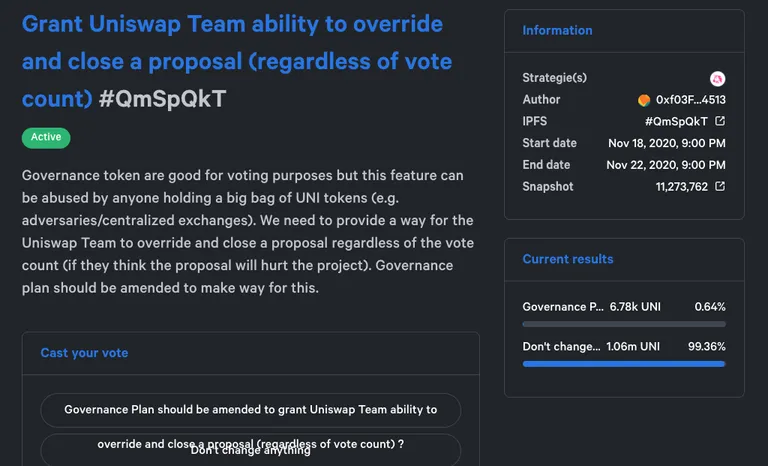Click the End date value Nov 22, 2020
The height and width of the screenshot is (466, 768).
click(x=666, y=165)
